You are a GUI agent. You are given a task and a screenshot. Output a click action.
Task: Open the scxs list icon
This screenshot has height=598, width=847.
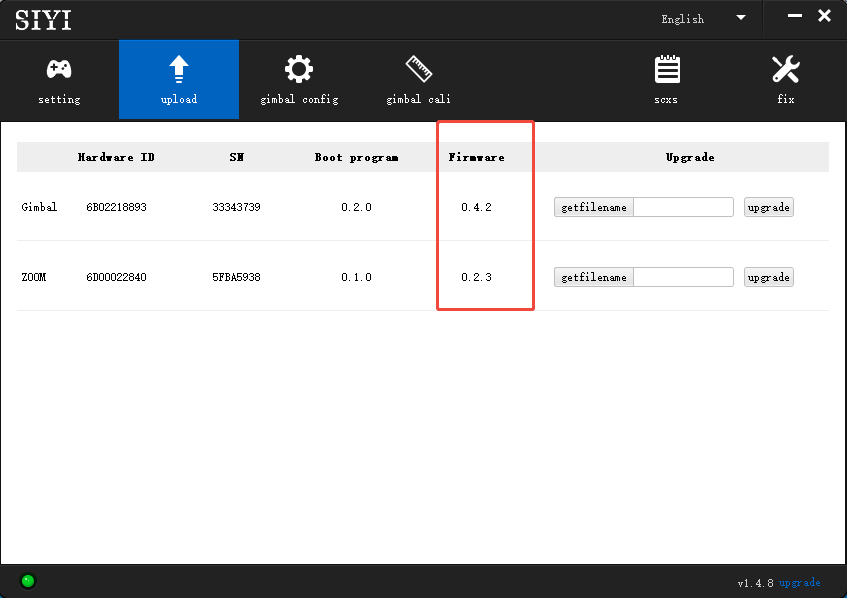tap(666, 70)
